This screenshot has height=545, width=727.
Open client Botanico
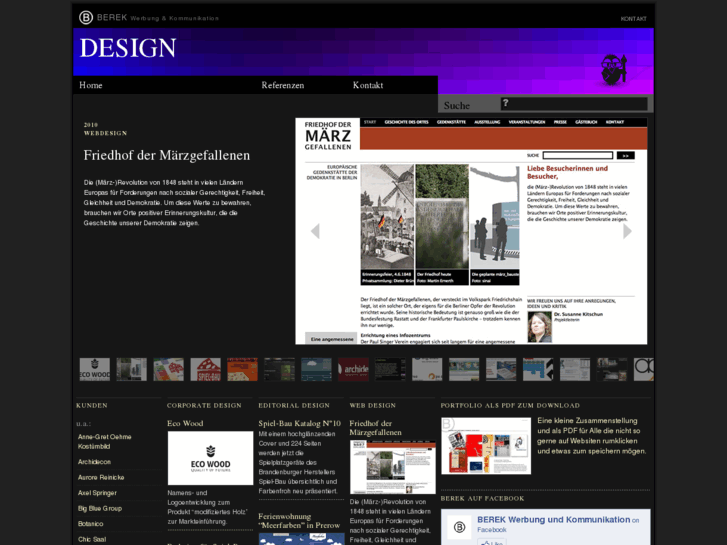pos(90,524)
